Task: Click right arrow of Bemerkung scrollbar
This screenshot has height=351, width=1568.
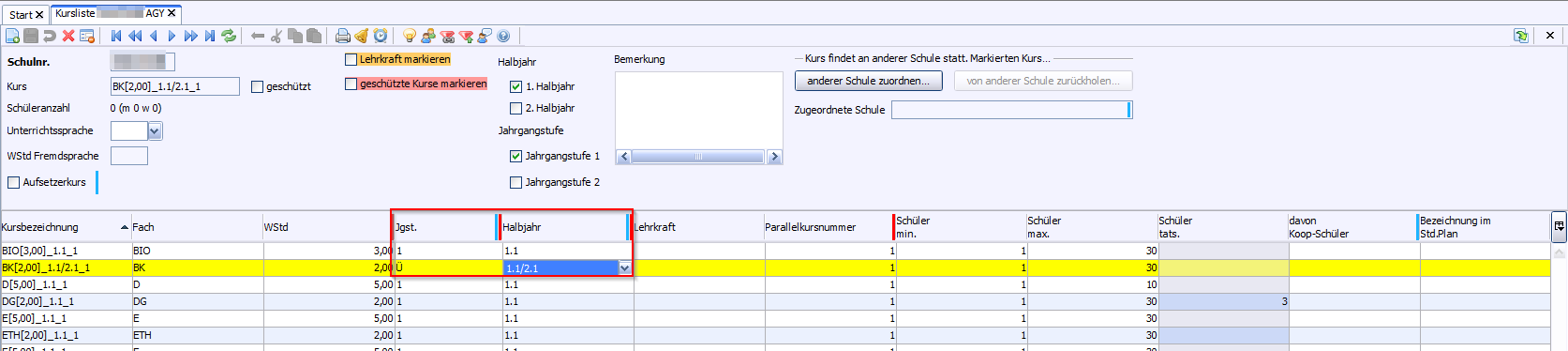Action: pyautogui.click(x=774, y=157)
